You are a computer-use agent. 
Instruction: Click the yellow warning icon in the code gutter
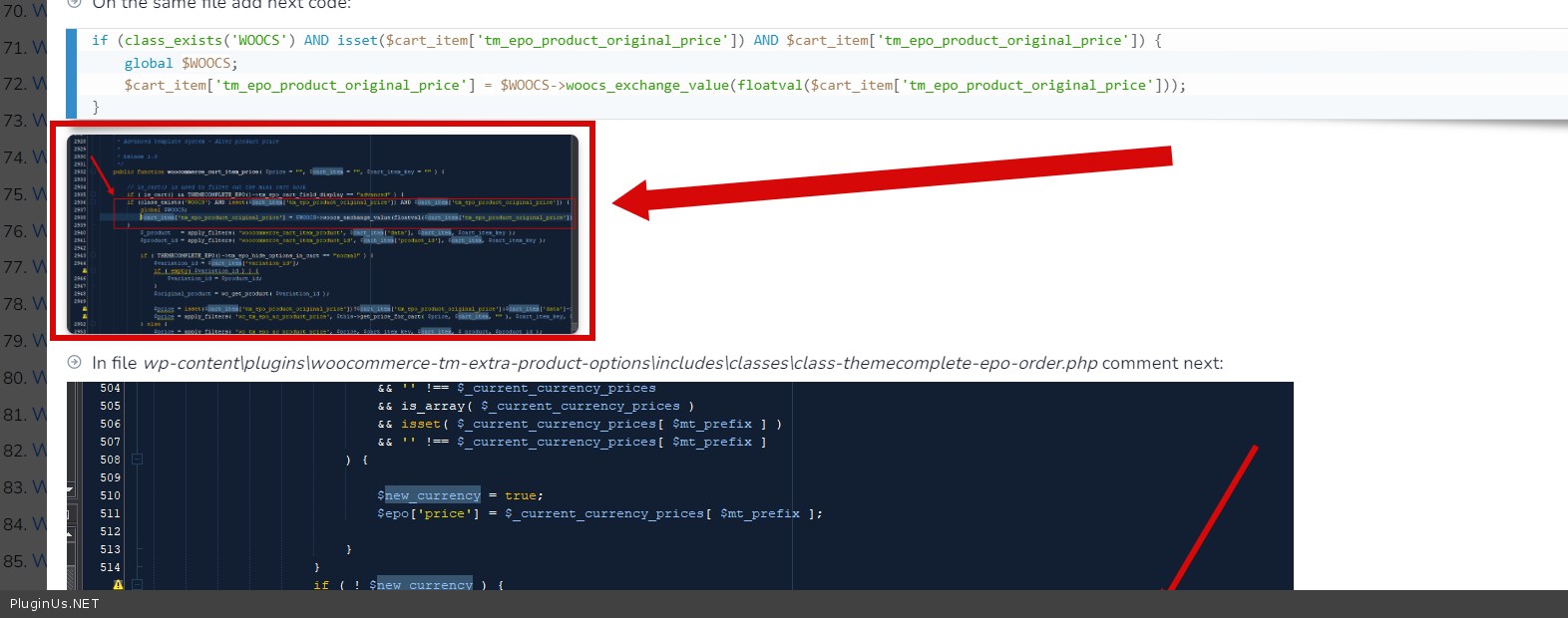click(x=118, y=585)
